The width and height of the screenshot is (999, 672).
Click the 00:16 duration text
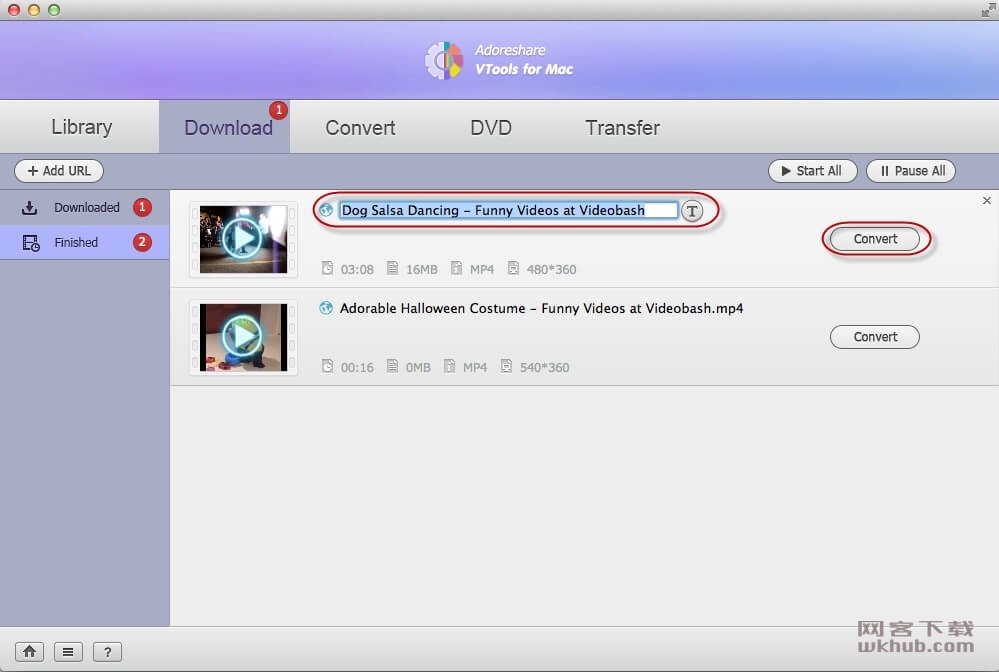click(357, 368)
